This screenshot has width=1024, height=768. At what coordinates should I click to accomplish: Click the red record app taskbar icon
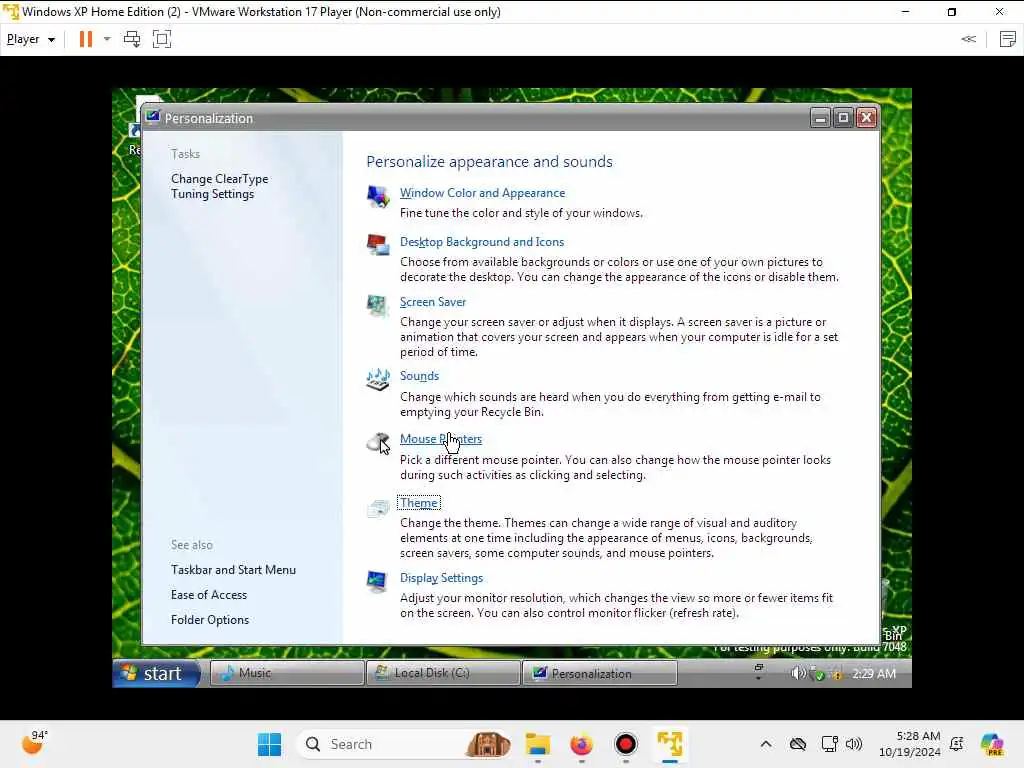click(x=626, y=744)
